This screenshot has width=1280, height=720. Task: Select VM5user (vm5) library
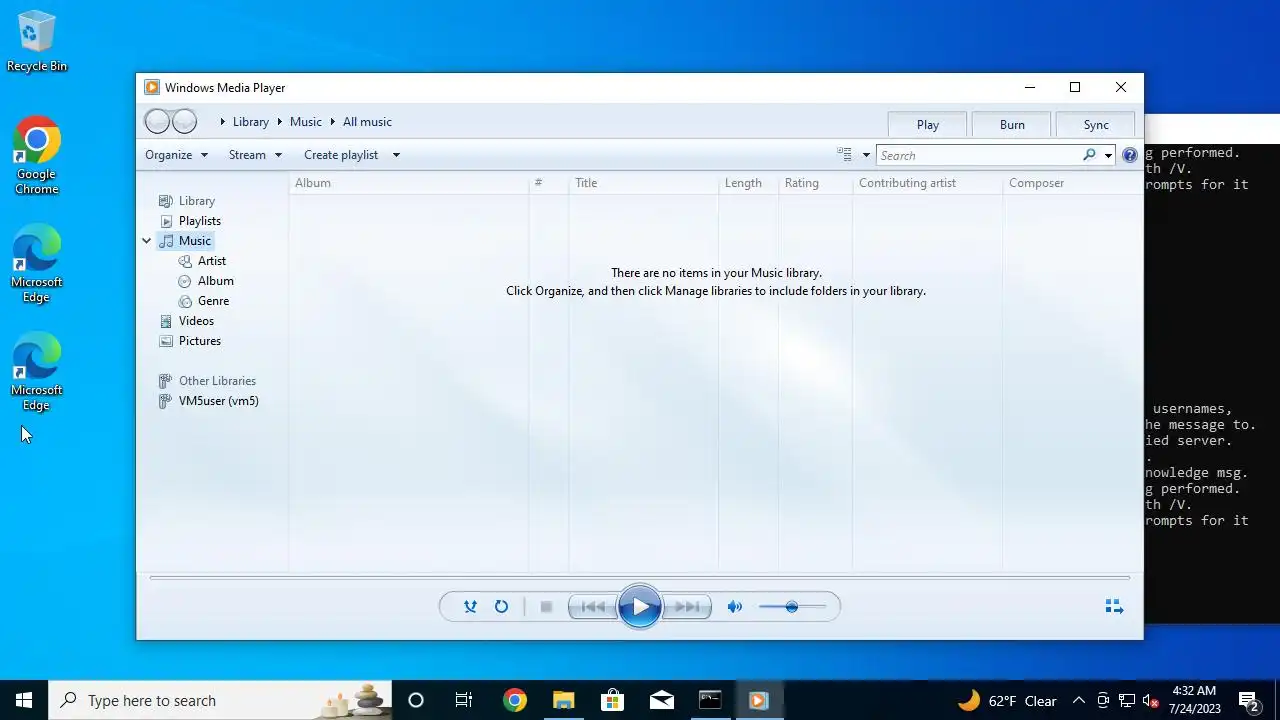218,401
